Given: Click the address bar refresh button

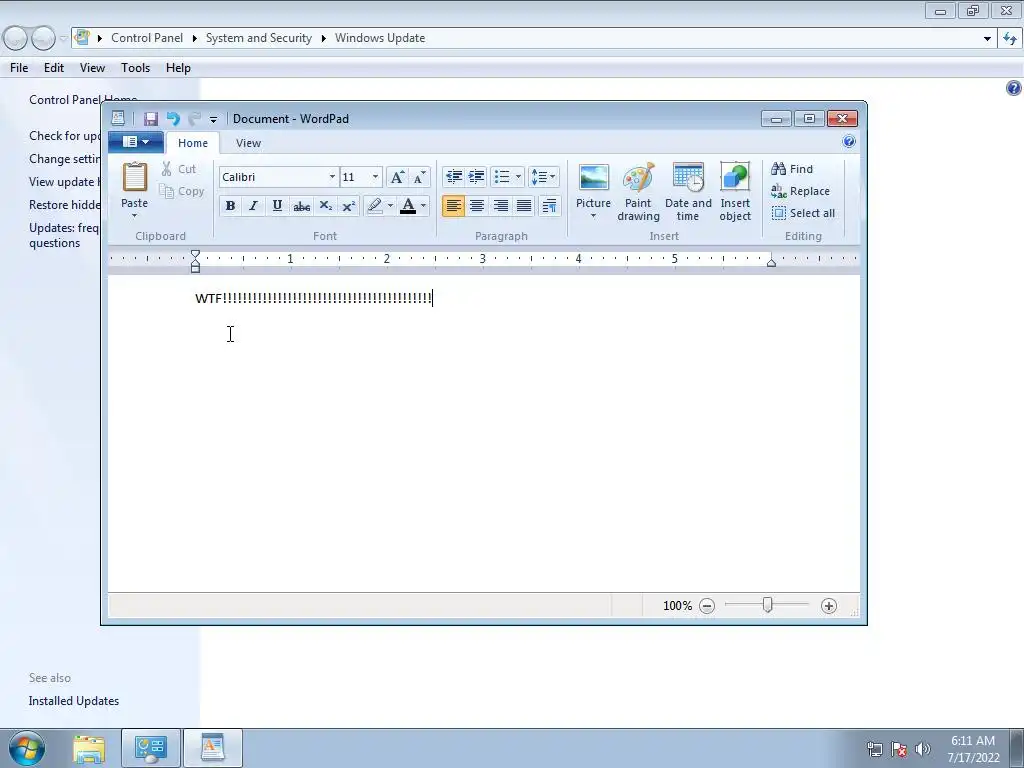Looking at the screenshot, I should (1010, 39).
